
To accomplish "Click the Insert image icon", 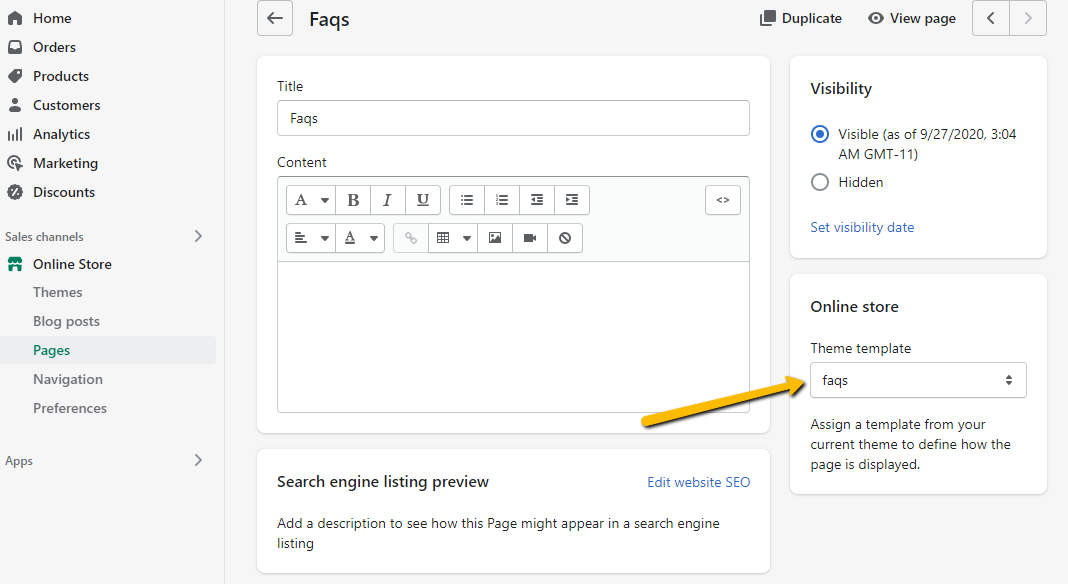I will (494, 238).
